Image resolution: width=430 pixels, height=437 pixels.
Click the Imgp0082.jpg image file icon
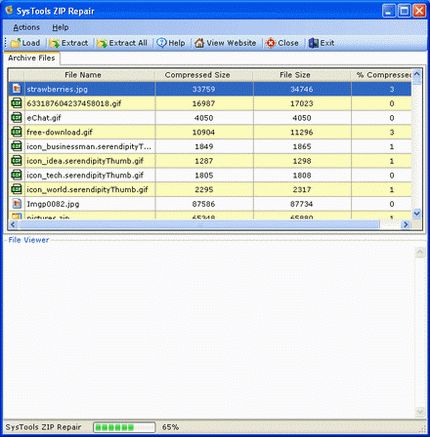pos(16,203)
